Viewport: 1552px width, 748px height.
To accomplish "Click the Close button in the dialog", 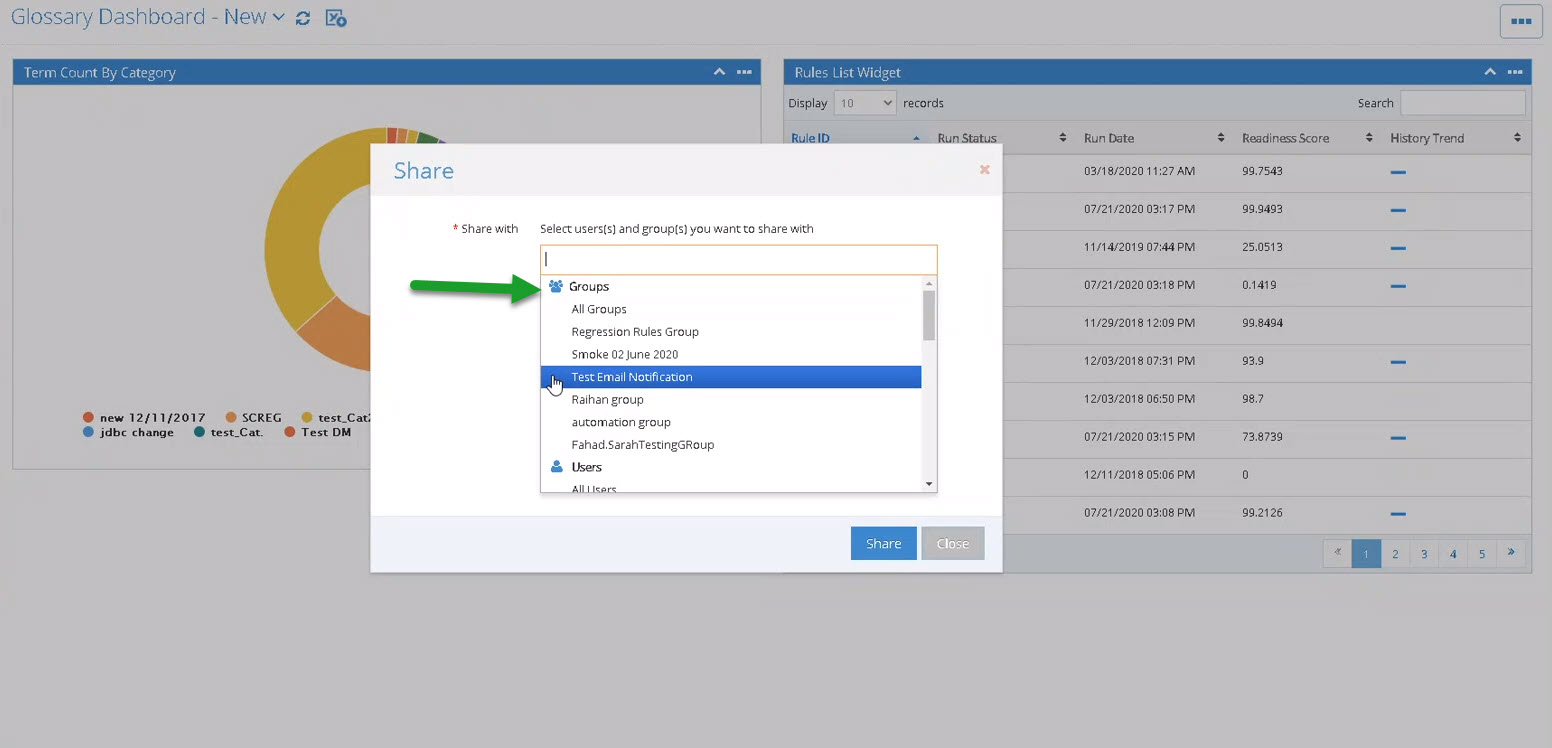I will point(952,543).
